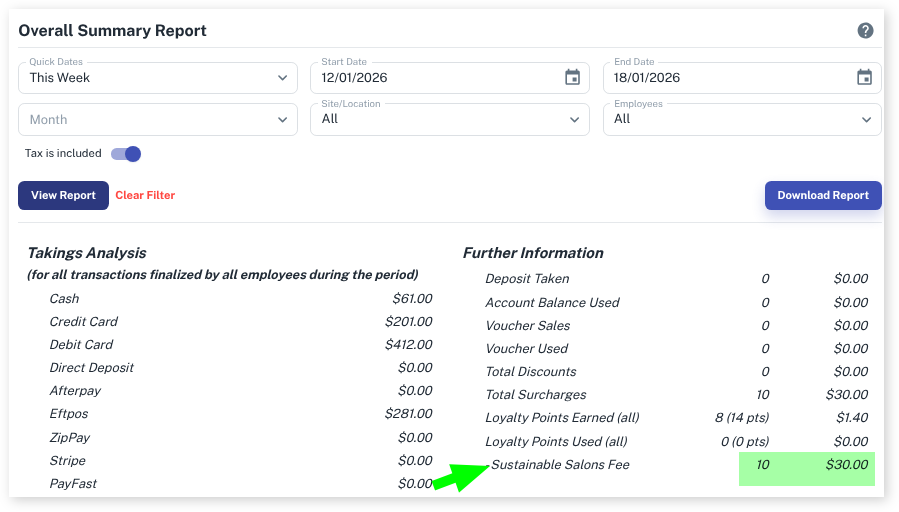Screen dimensions: 899x512
Task: Click the highlighted $30.00 Sustainable Salons amount
Action: click(846, 465)
